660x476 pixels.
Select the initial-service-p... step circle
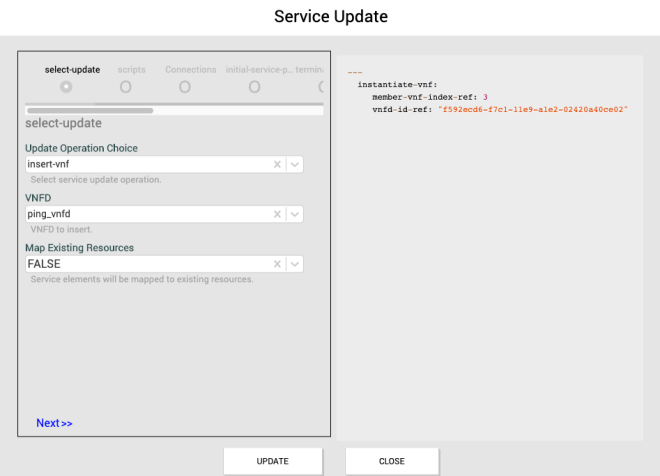click(x=255, y=87)
